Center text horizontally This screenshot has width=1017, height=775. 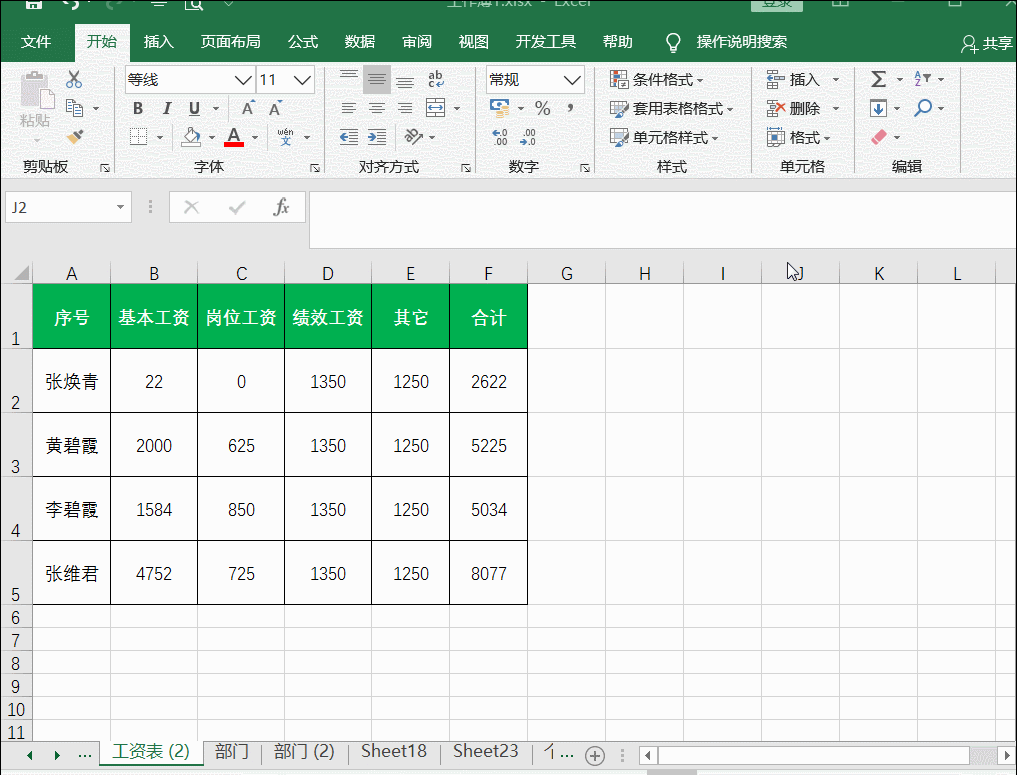pyautogui.click(x=377, y=108)
